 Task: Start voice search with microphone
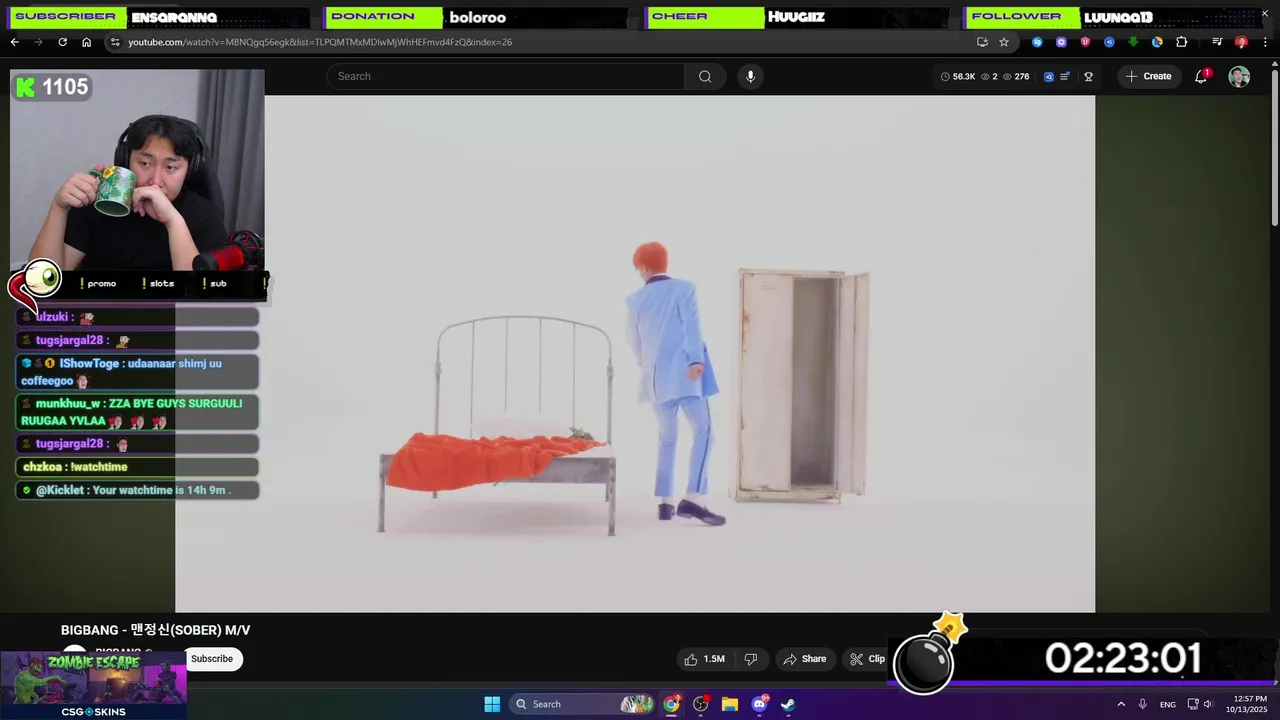tap(750, 76)
